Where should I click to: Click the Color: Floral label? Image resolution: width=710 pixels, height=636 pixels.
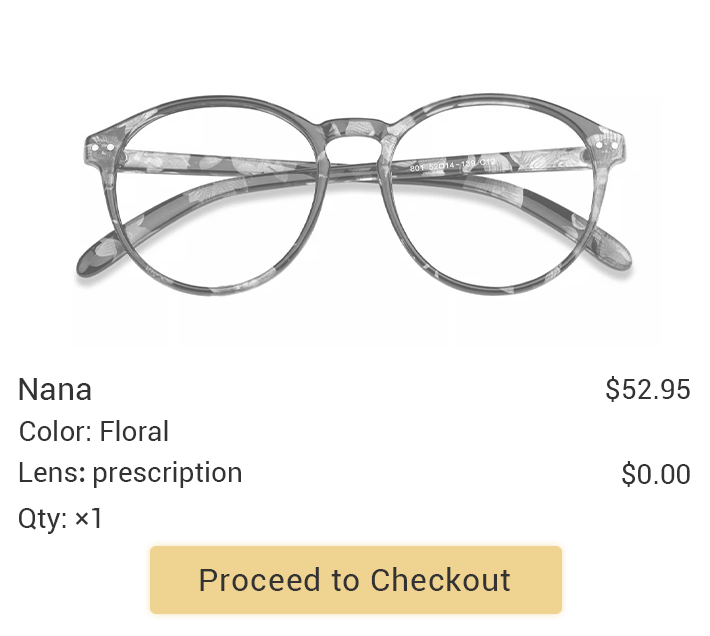(94, 431)
